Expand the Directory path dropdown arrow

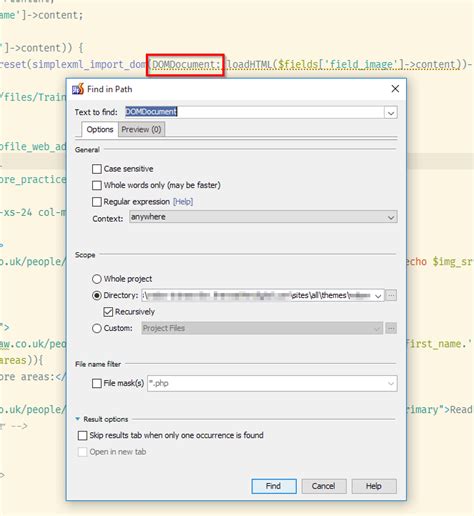click(x=378, y=296)
